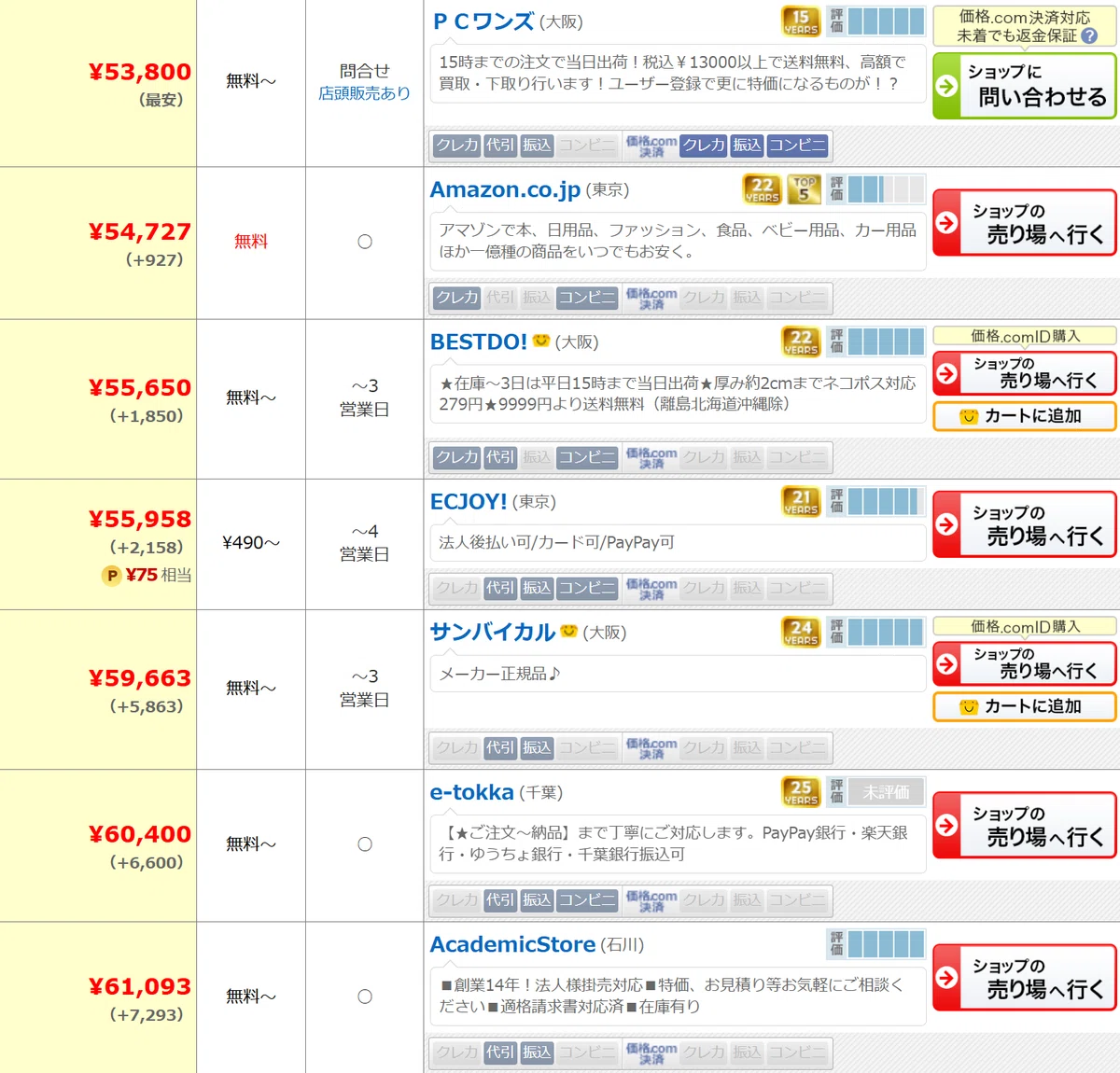Click the 価格.com決済 logo in PCワンズ row

(x=651, y=146)
